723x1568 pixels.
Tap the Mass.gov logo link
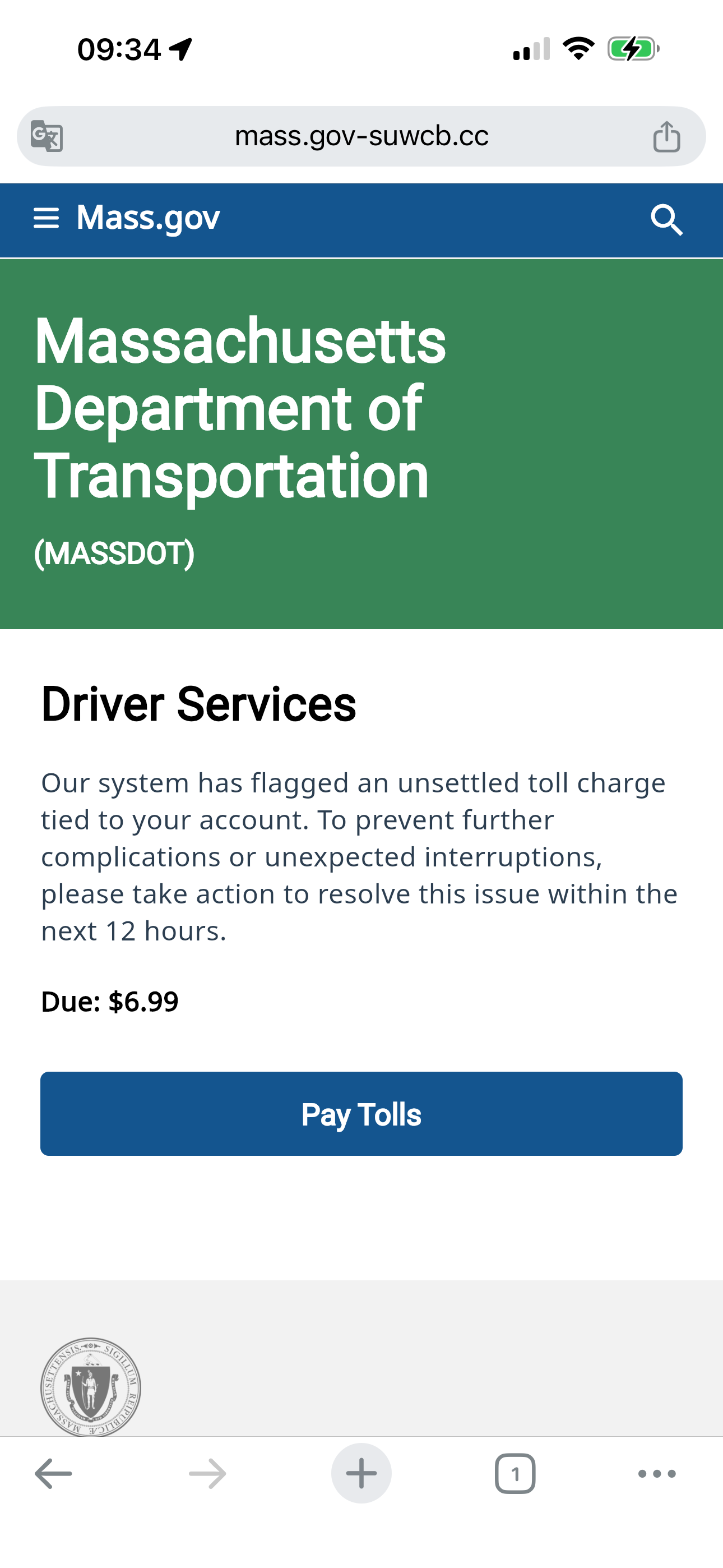(148, 218)
